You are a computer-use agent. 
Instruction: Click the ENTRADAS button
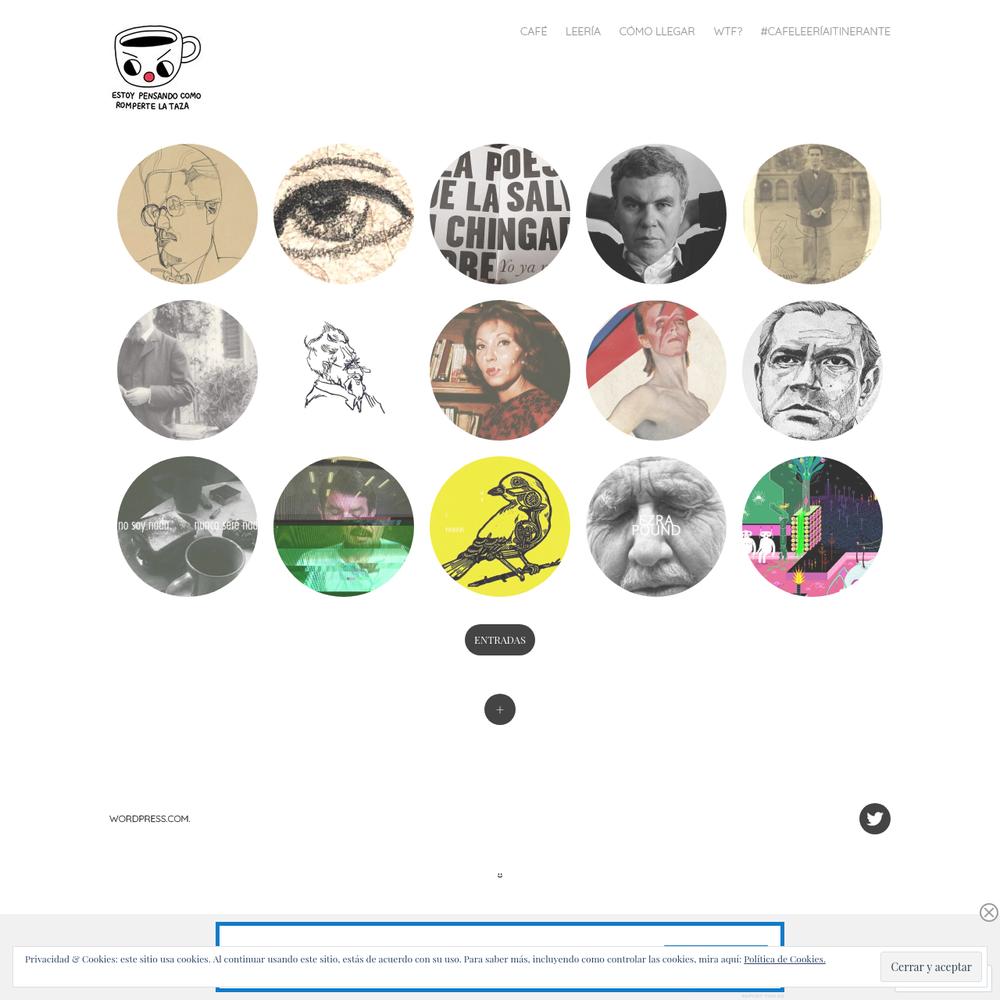pos(499,640)
